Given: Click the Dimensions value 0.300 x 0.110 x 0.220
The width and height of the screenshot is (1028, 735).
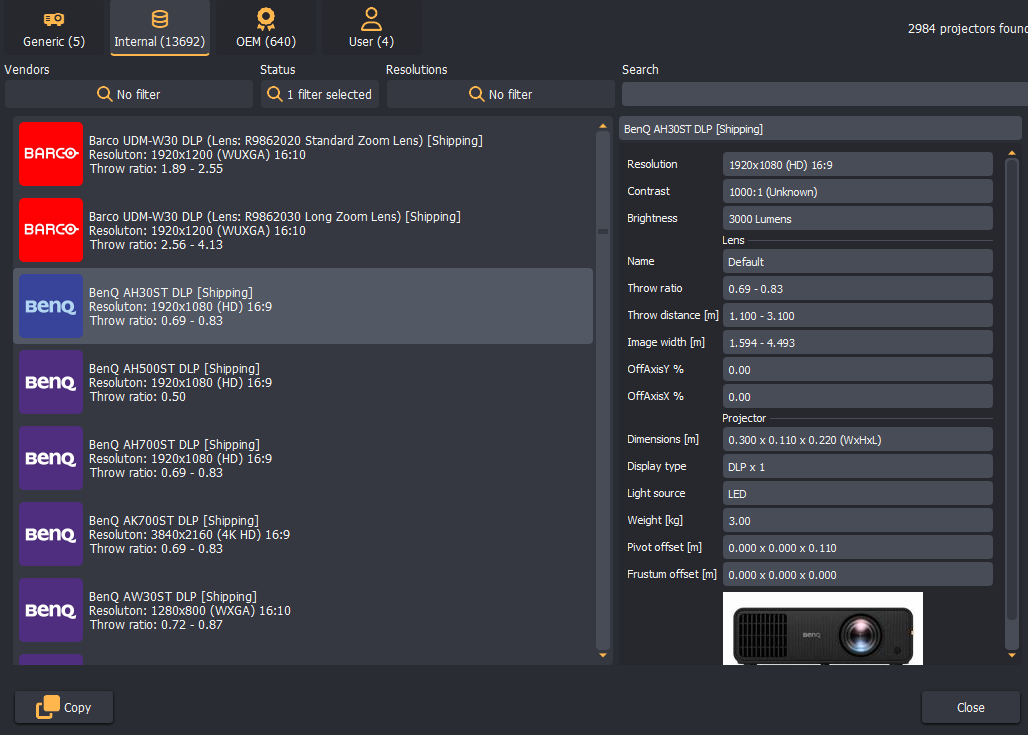Looking at the screenshot, I should point(858,439).
